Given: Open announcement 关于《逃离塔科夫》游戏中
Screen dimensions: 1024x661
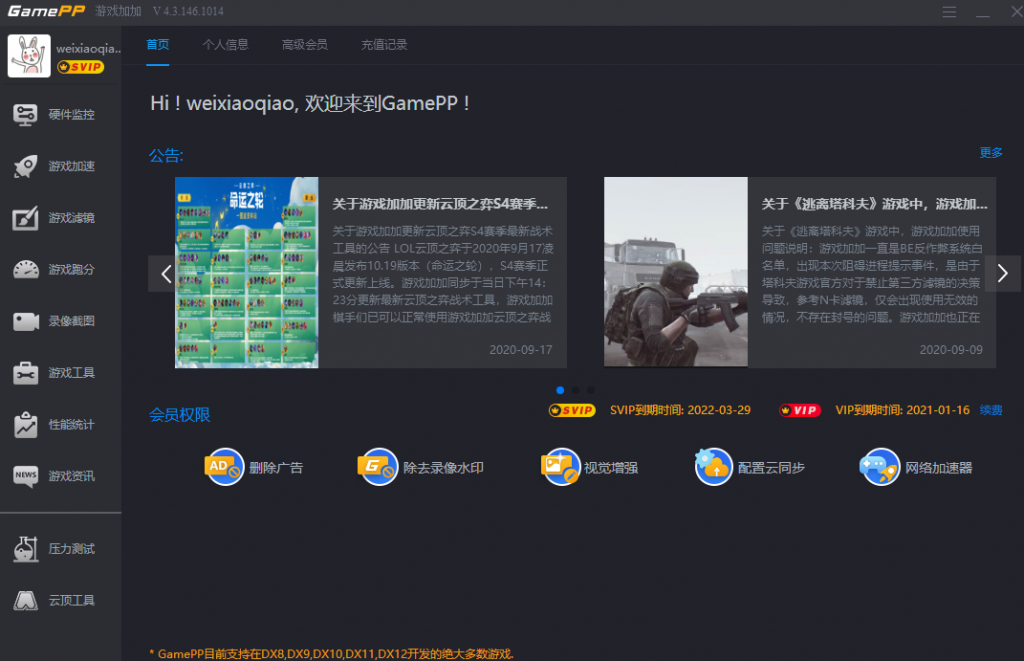Looking at the screenshot, I should point(874,204).
